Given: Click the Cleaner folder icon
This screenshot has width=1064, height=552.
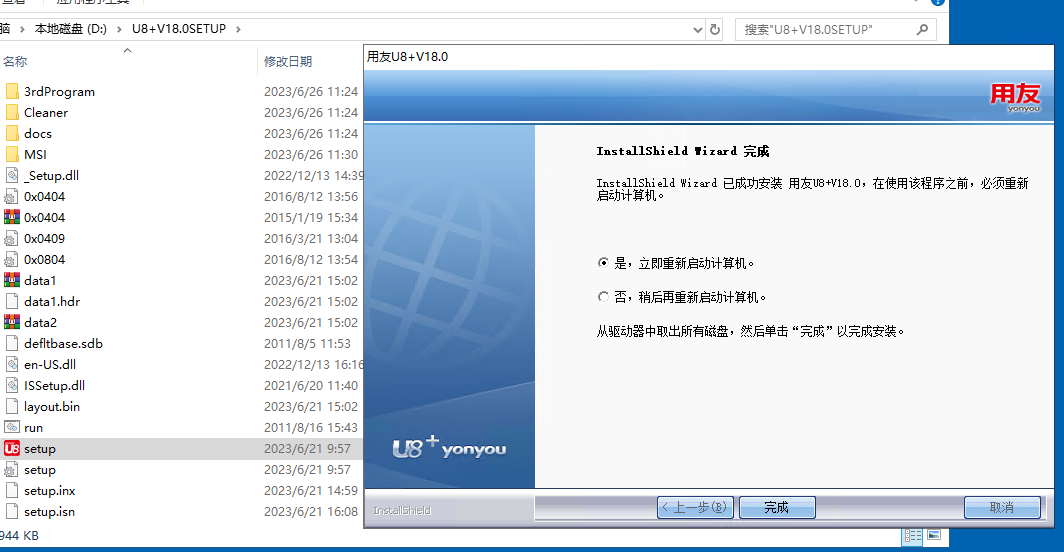Looking at the screenshot, I should [x=12, y=112].
